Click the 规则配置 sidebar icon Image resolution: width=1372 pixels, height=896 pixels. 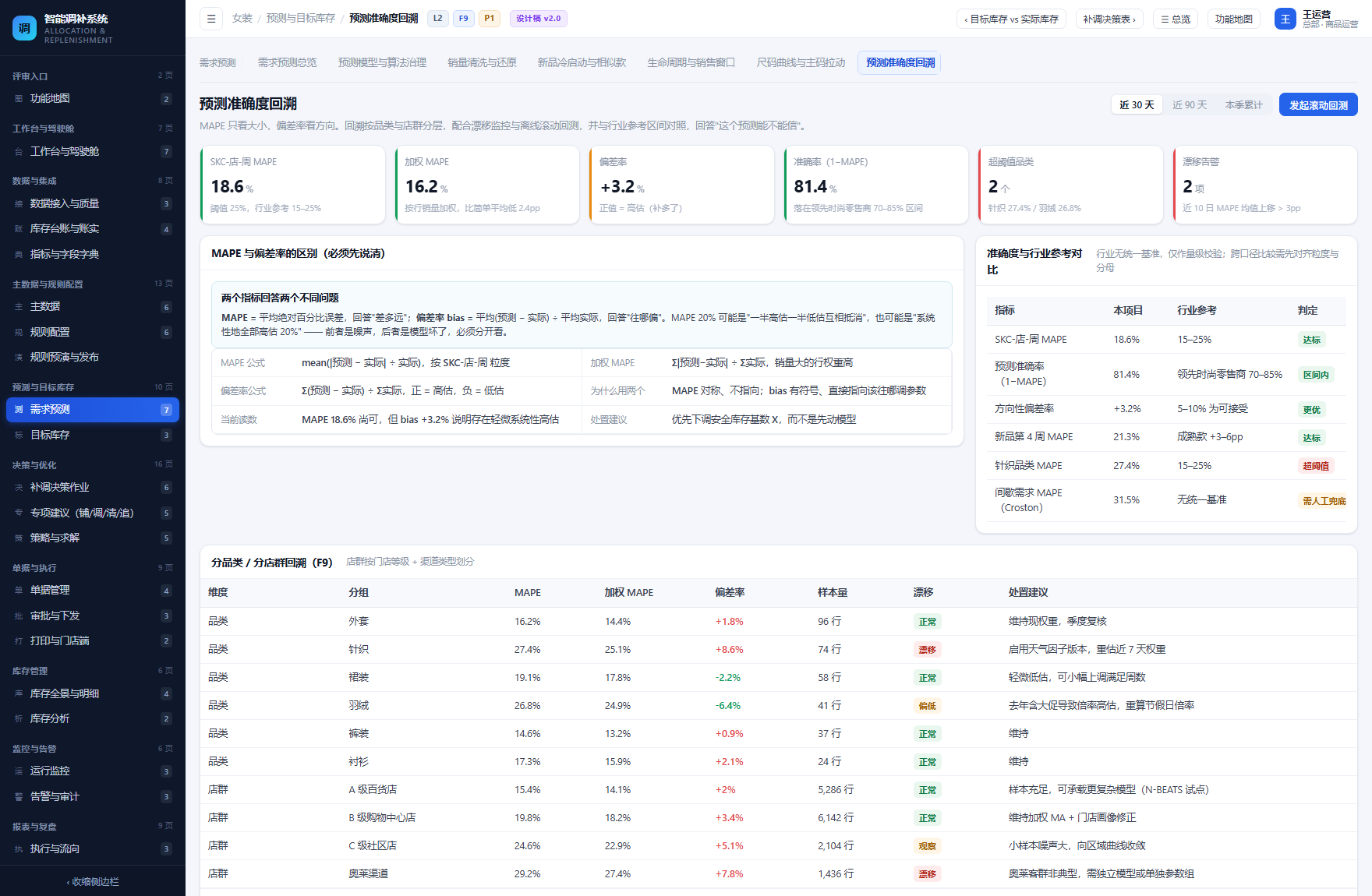pyautogui.click(x=19, y=333)
